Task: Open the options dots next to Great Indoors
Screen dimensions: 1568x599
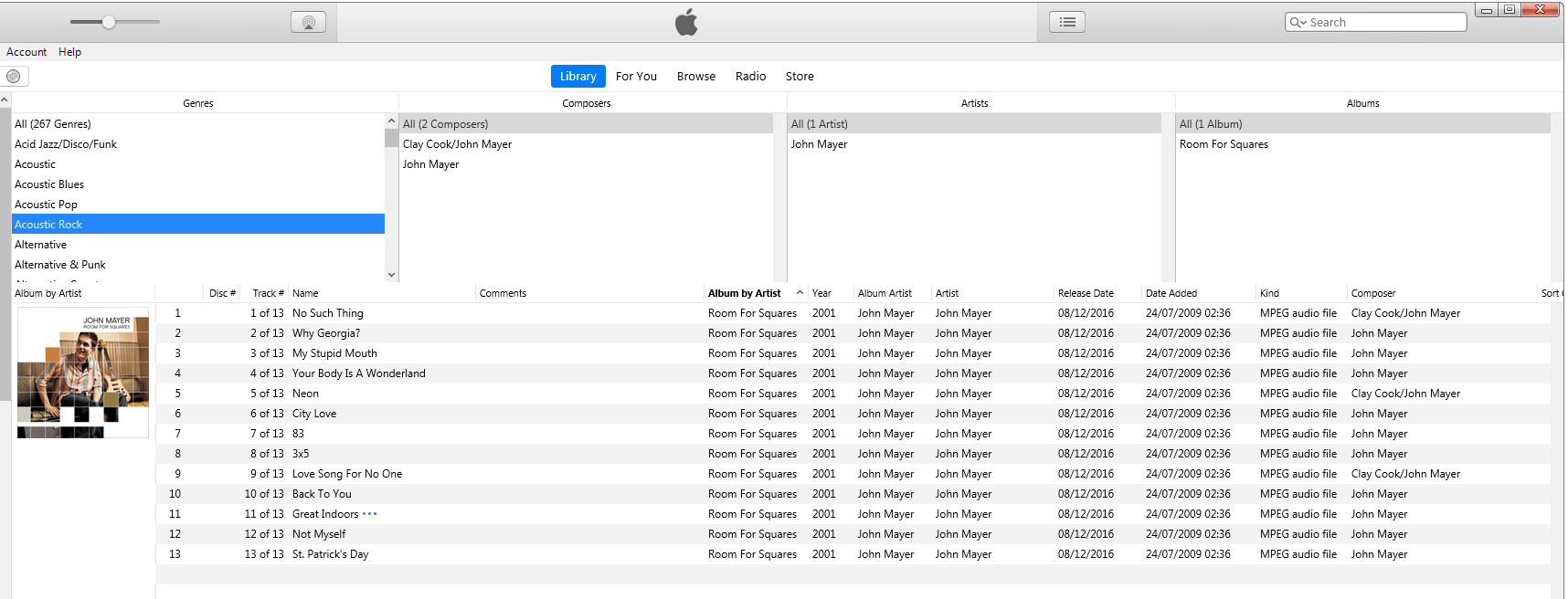Action: (369, 514)
